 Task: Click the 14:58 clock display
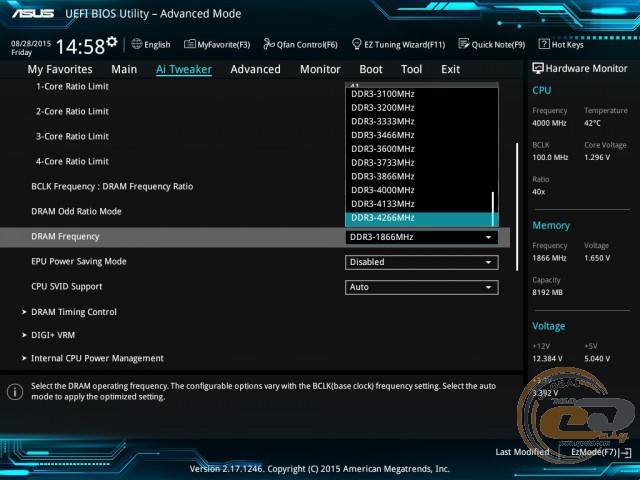[80, 46]
